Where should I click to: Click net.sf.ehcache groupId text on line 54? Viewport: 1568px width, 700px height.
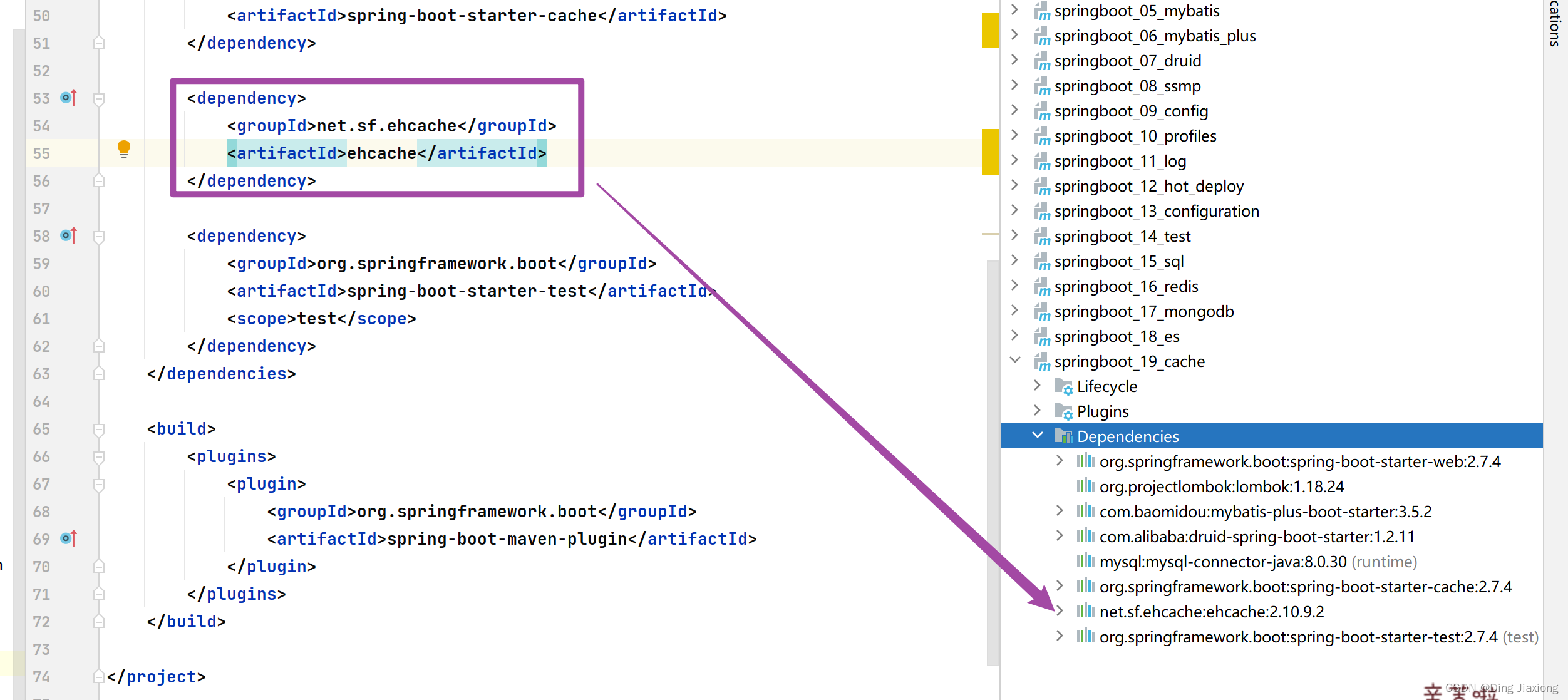pos(386,126)
